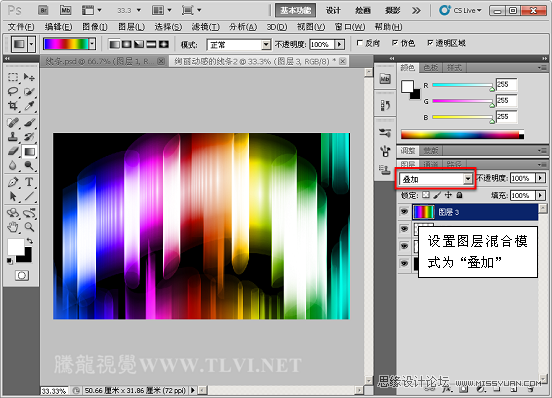Screen dimensions: 552x398
Task: Hide 图层 3 with its eye icon
Action: pyautogui.click(x=404, y=211)
